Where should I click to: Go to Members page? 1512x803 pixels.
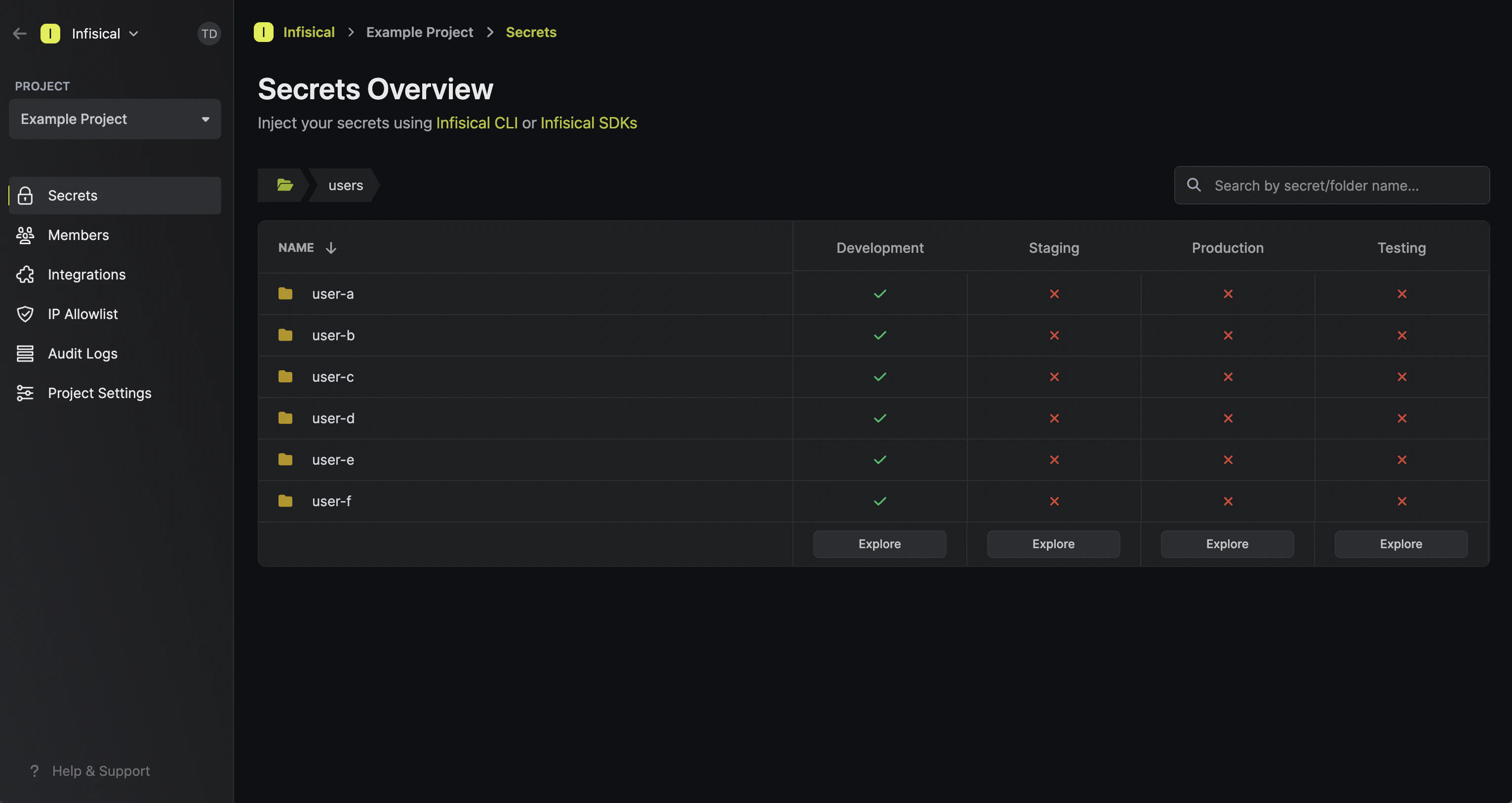tap(115, 235)
